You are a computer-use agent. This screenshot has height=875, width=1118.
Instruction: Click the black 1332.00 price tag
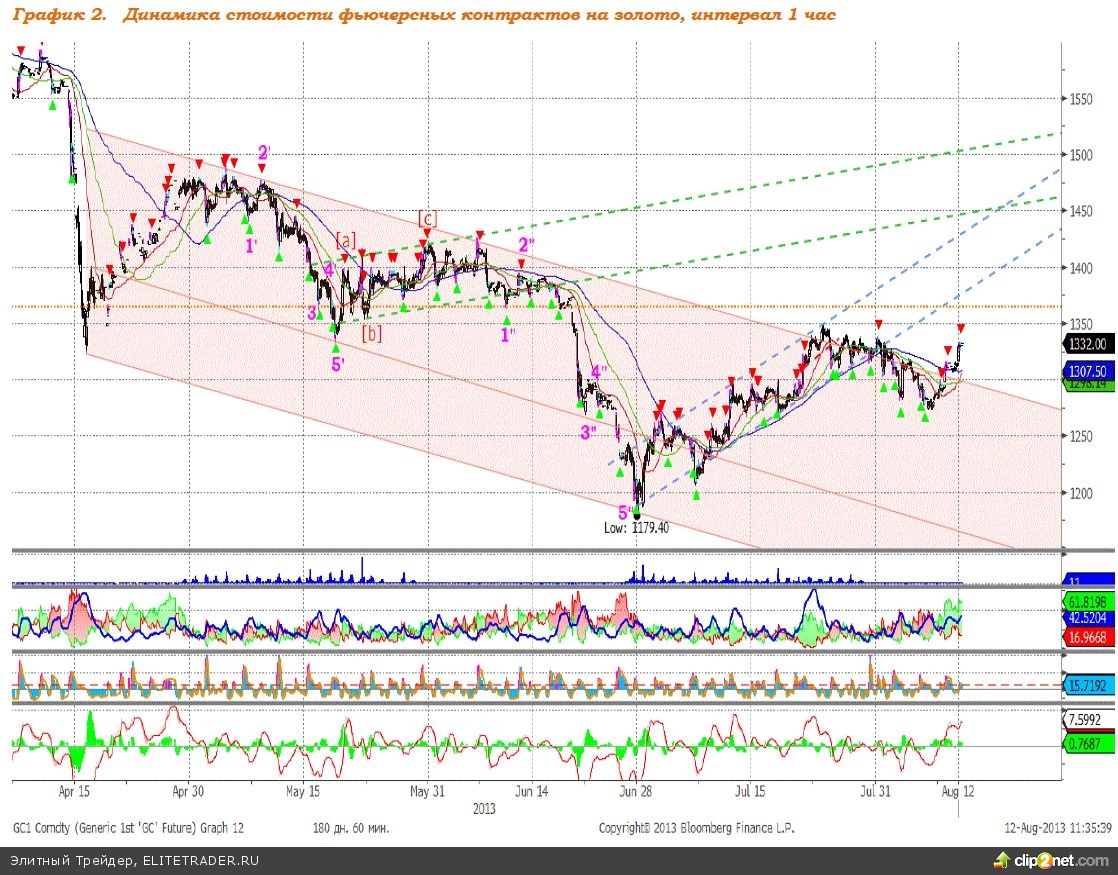pyautogui.click(x=1085, y=343)
